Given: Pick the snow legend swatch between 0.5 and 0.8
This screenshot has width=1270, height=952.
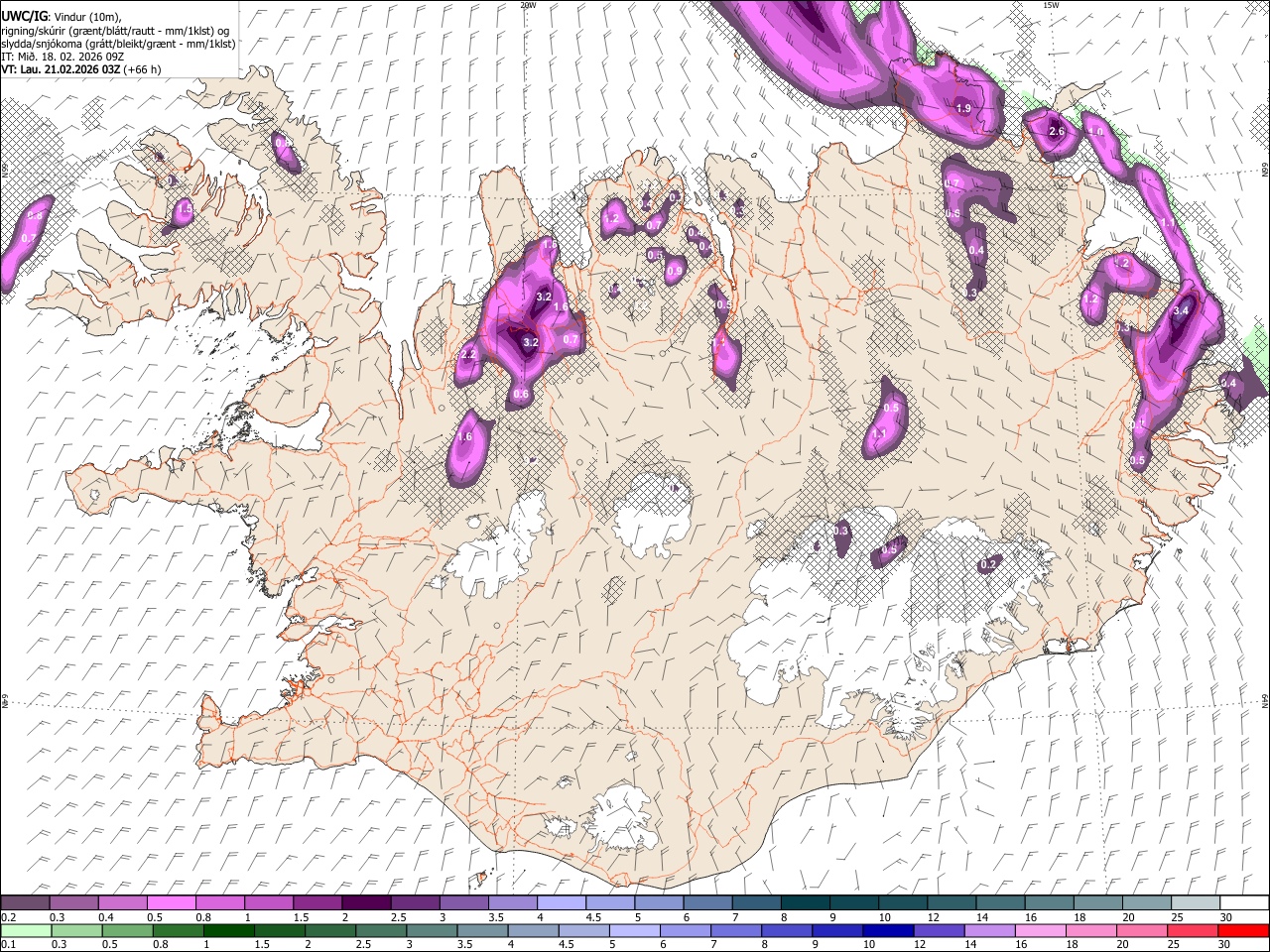Looking at the screenshot, I should [173, 902].
